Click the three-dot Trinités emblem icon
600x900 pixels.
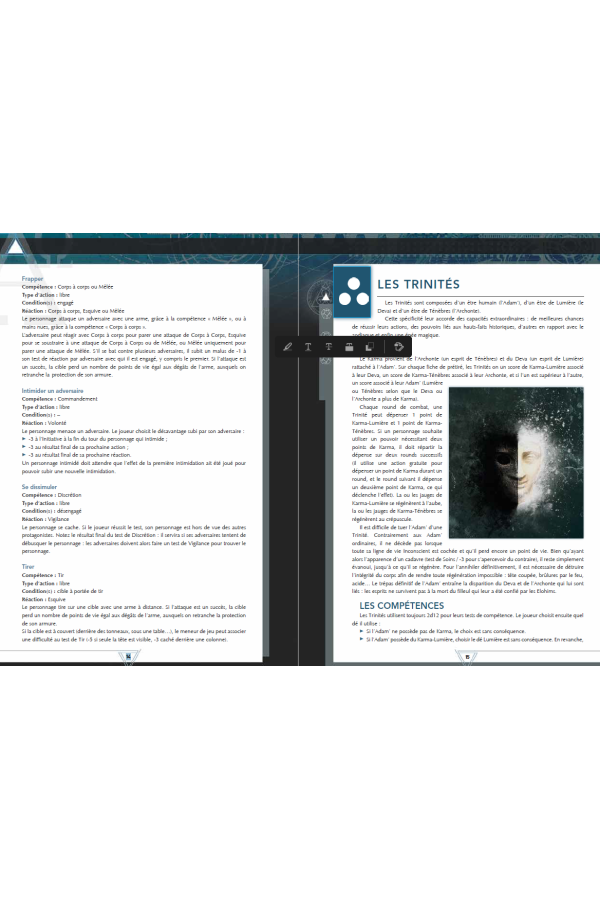[x=351, y=289]
